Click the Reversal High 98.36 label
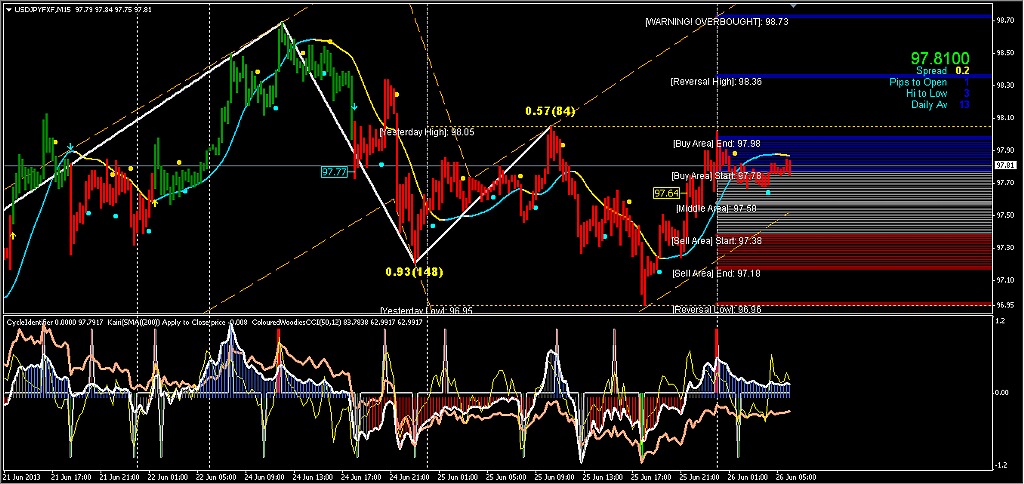1024x484 pixels. (x=716, y=82)
